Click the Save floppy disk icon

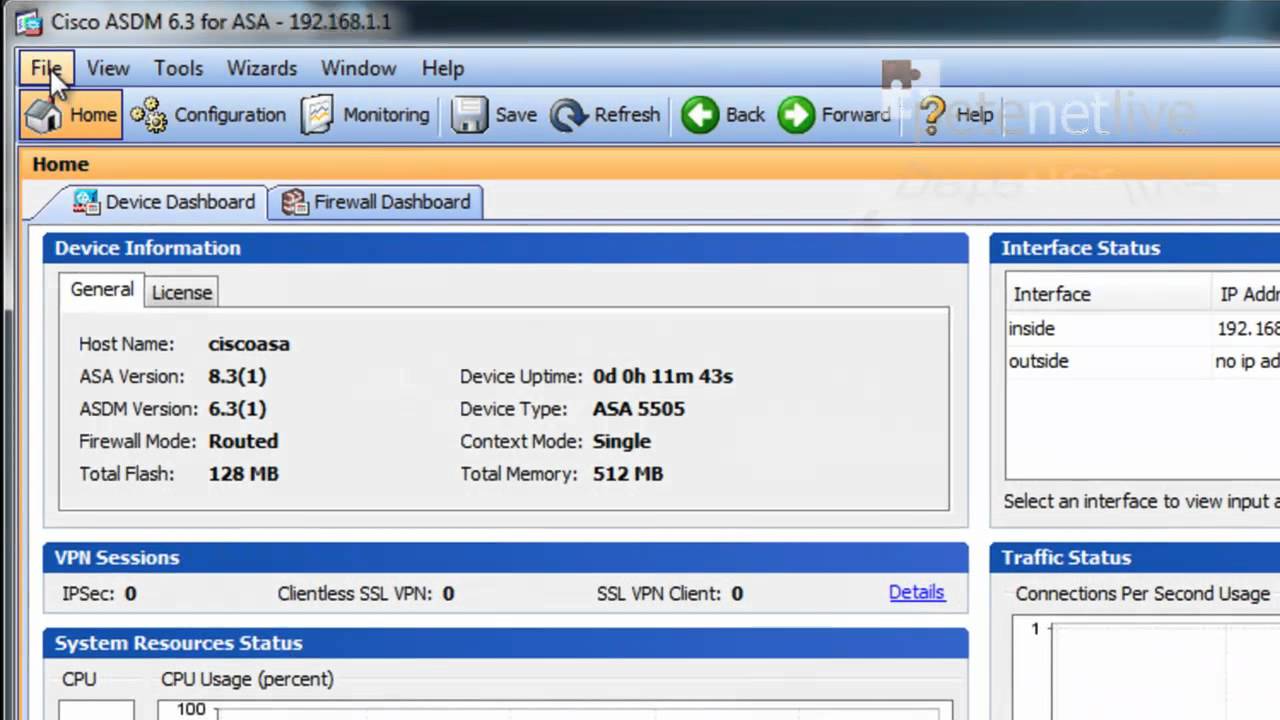[x=469, y=115]
